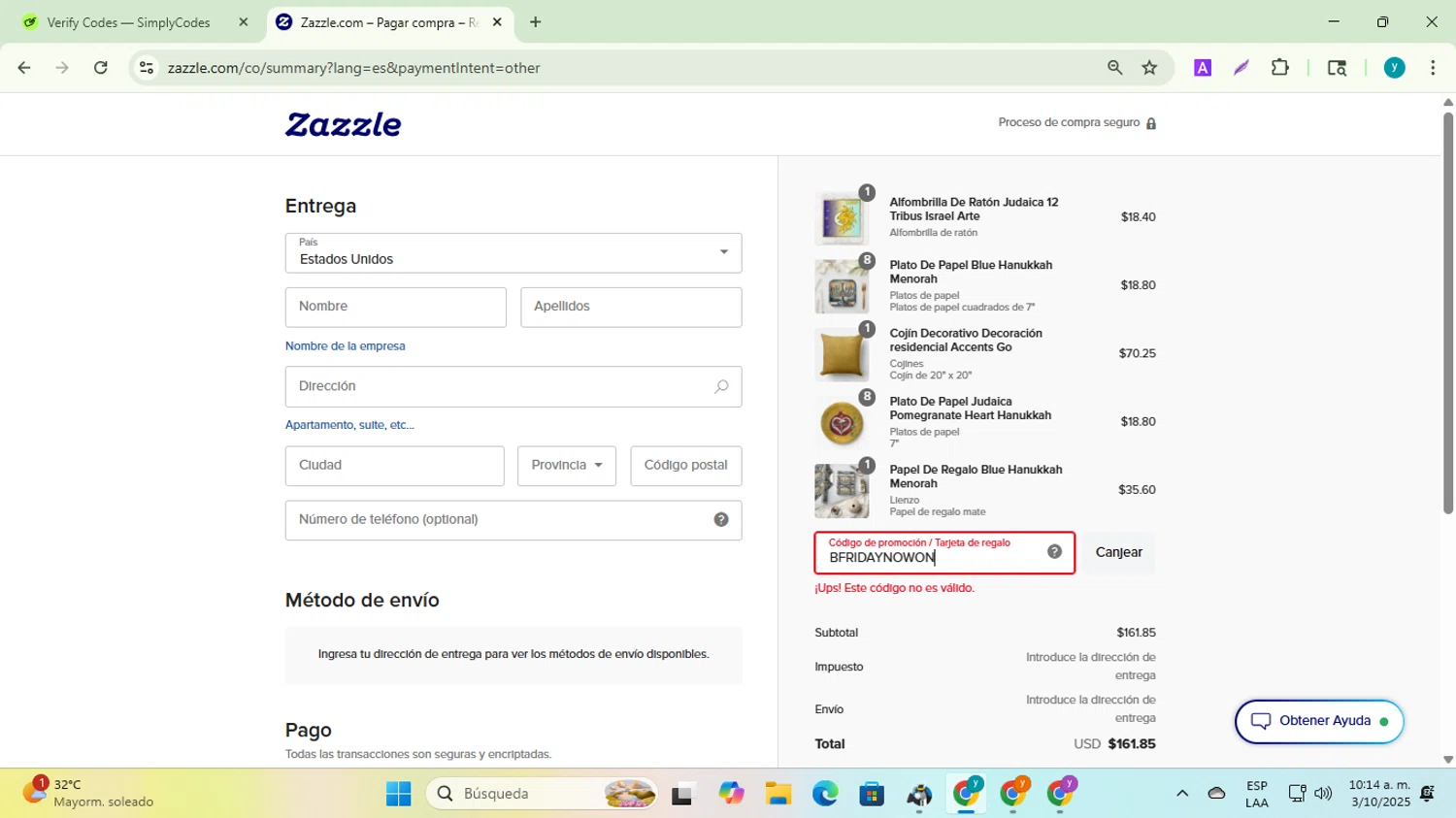Open the Chrome profile avatar
The width and height of the screenshot is (1456, 818).
1395,68
